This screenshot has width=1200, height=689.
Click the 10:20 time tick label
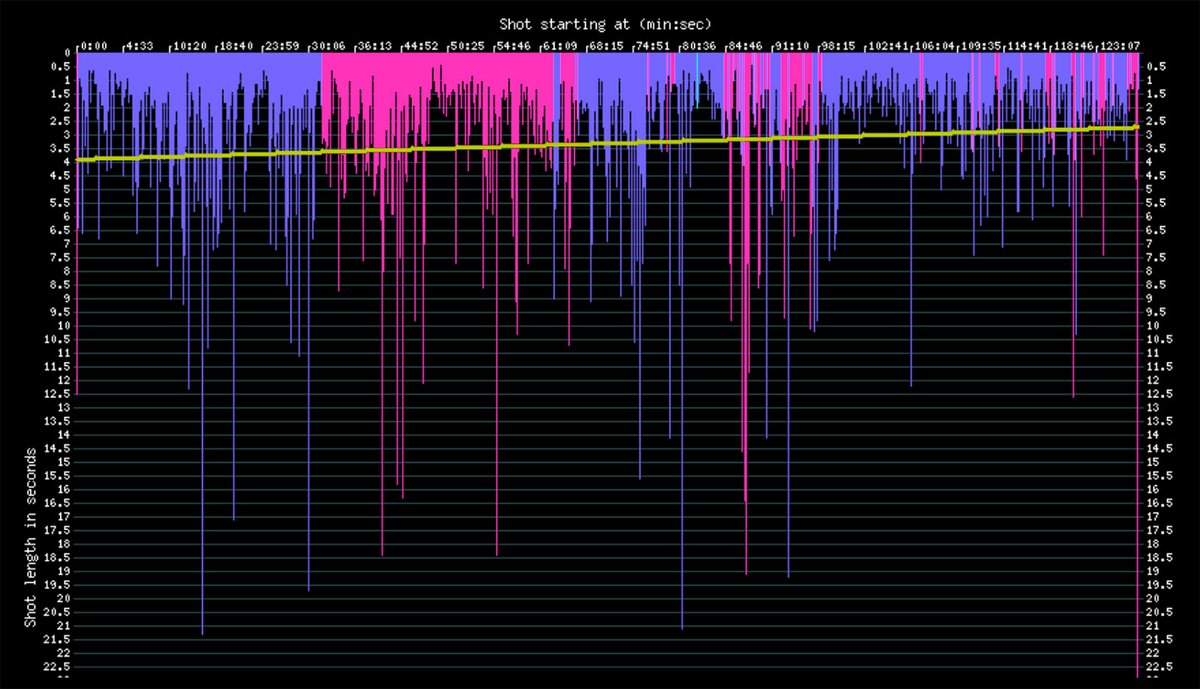tap(192, 45)
